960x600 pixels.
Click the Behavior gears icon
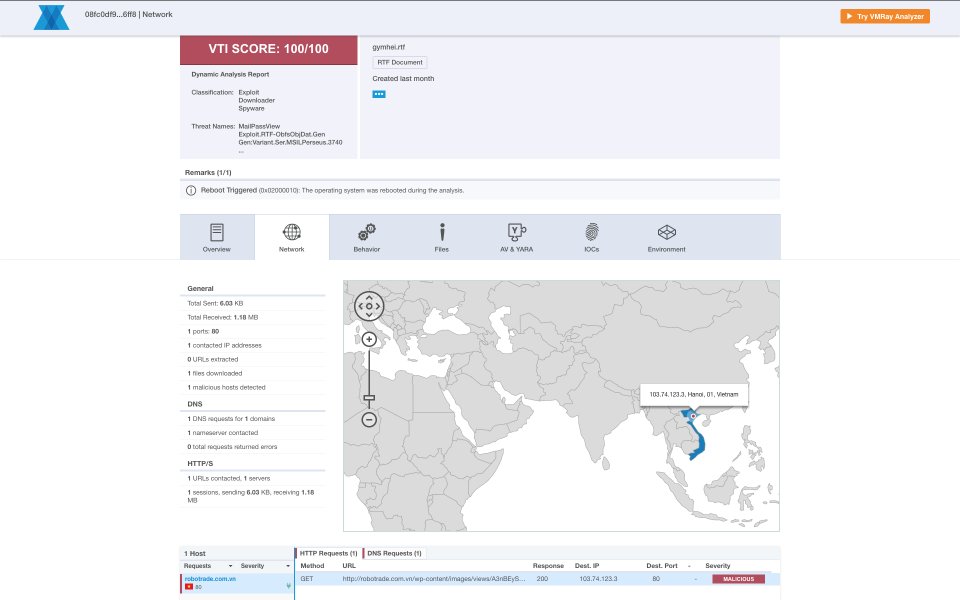point(367,232)
